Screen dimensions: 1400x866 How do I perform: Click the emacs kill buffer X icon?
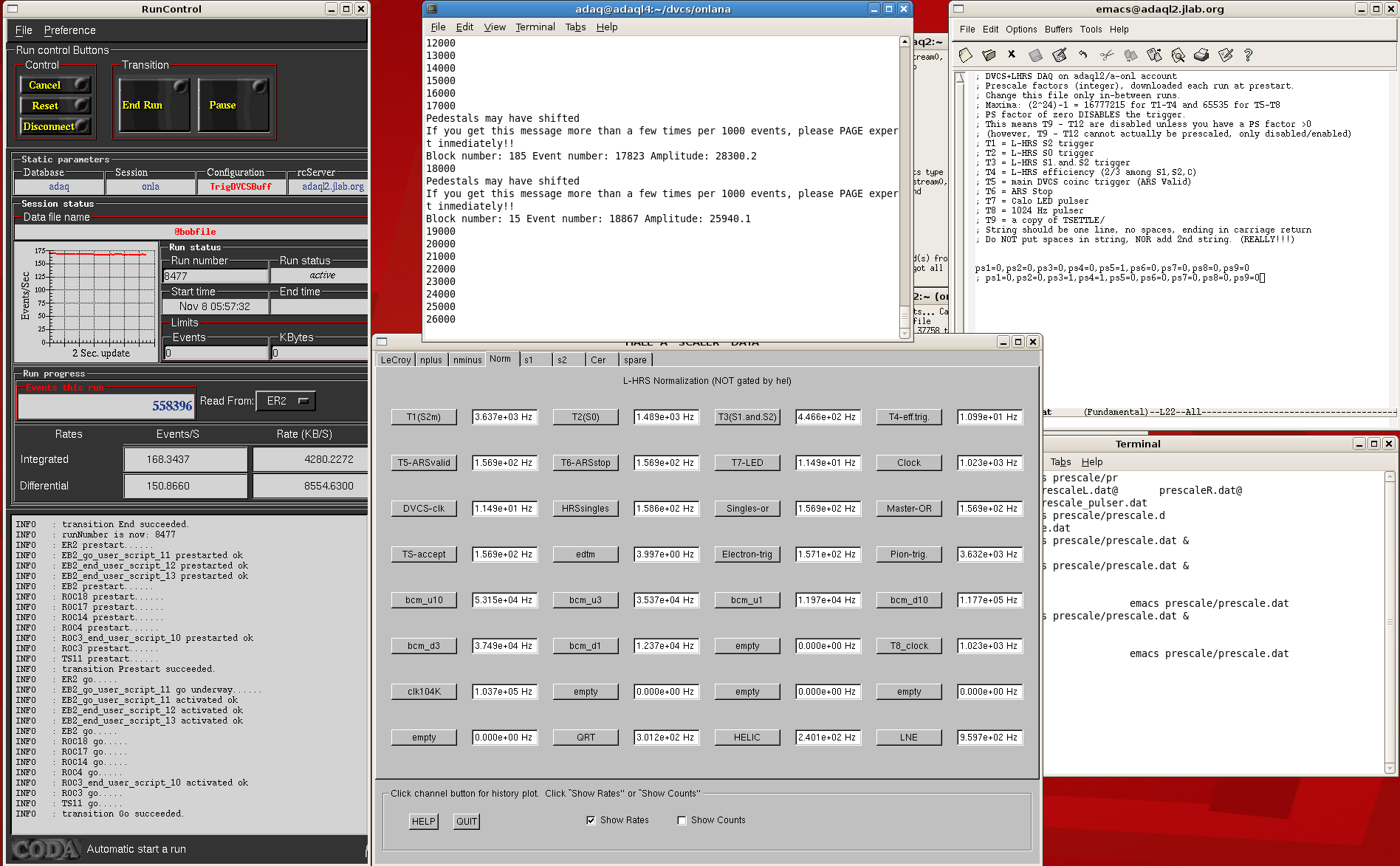1012,54
